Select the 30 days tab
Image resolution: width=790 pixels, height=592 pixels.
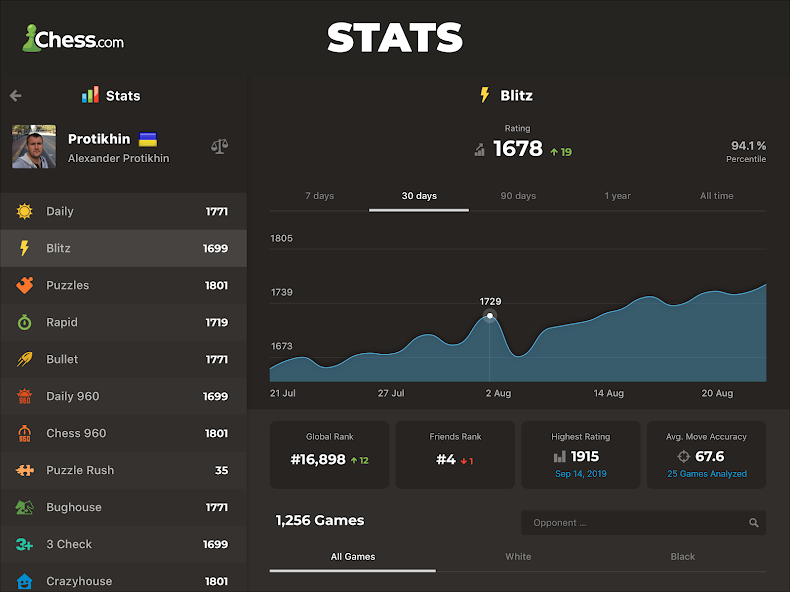click(419, 196)
